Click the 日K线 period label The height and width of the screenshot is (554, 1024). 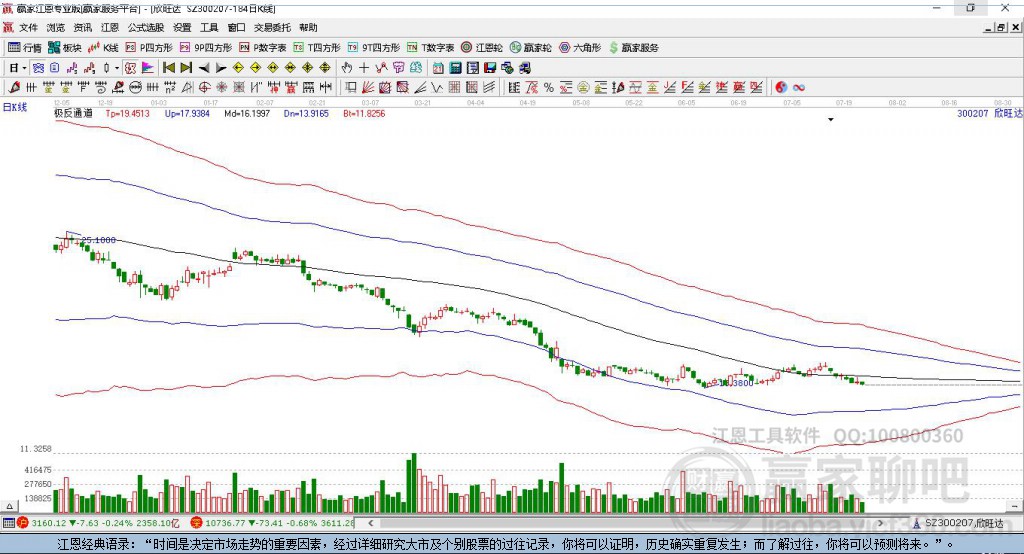coord(15,107)
